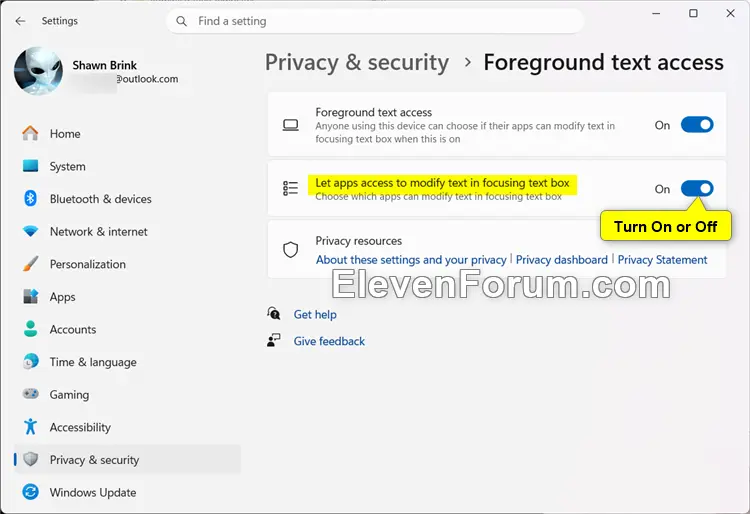The height and width of the screenshot is (514, 750).
Task: Select Gaming in the sidebar
Action: pos(128,394)
